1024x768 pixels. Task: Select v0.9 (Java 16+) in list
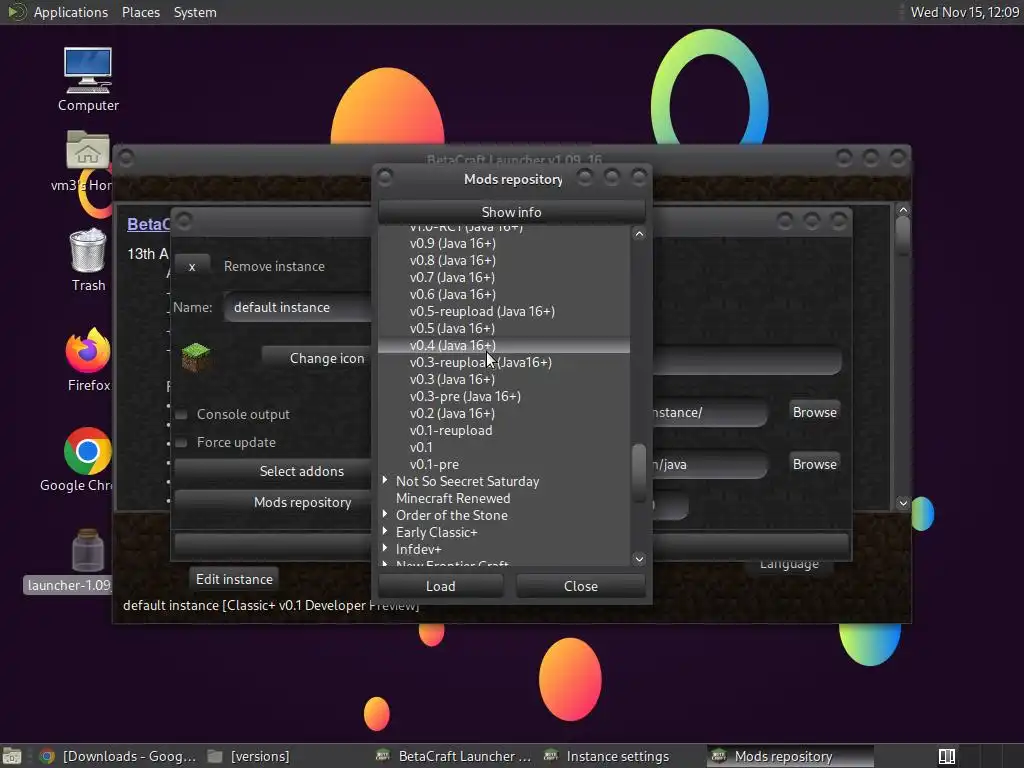coord(453,243)
